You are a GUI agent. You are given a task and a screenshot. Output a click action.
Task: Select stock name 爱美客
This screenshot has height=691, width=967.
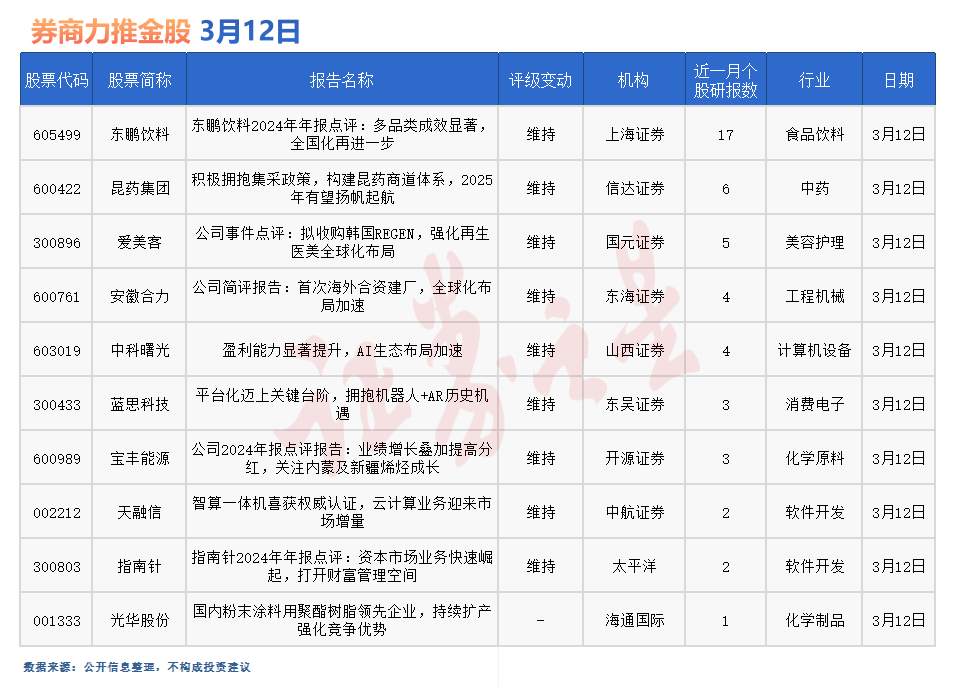[139, 242]
